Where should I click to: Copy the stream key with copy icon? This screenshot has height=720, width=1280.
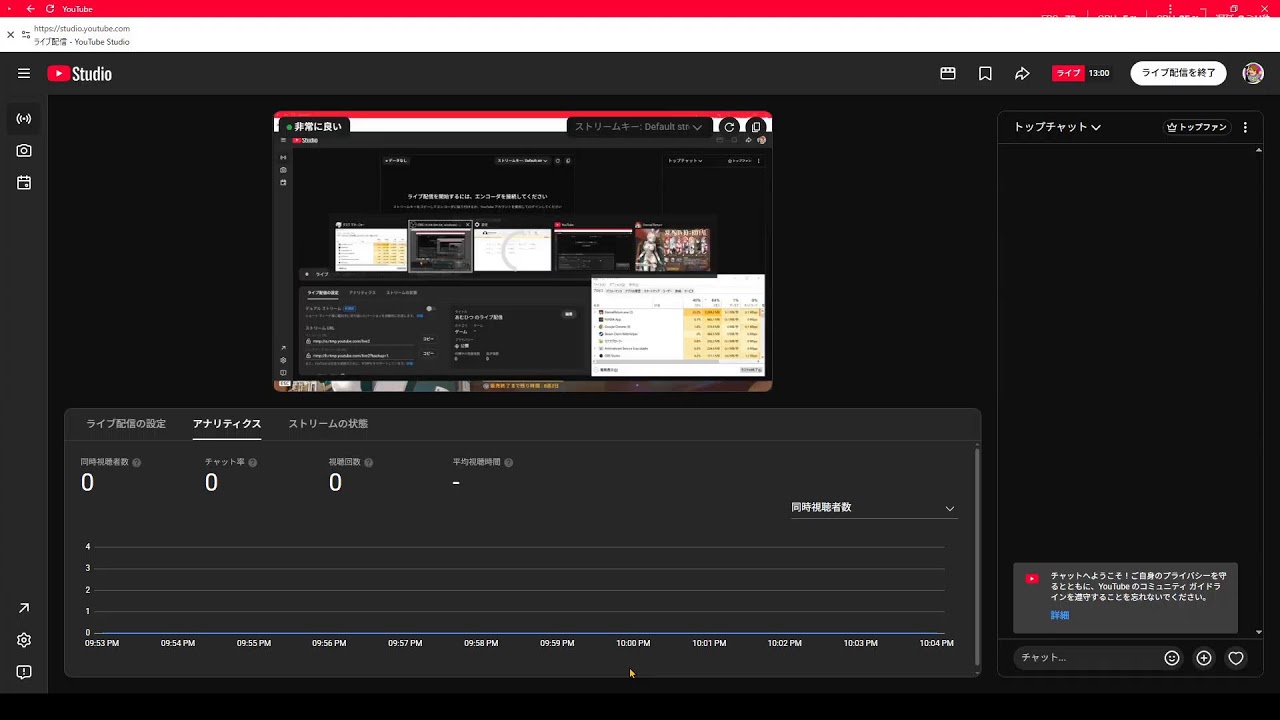(x=756, y=127)
